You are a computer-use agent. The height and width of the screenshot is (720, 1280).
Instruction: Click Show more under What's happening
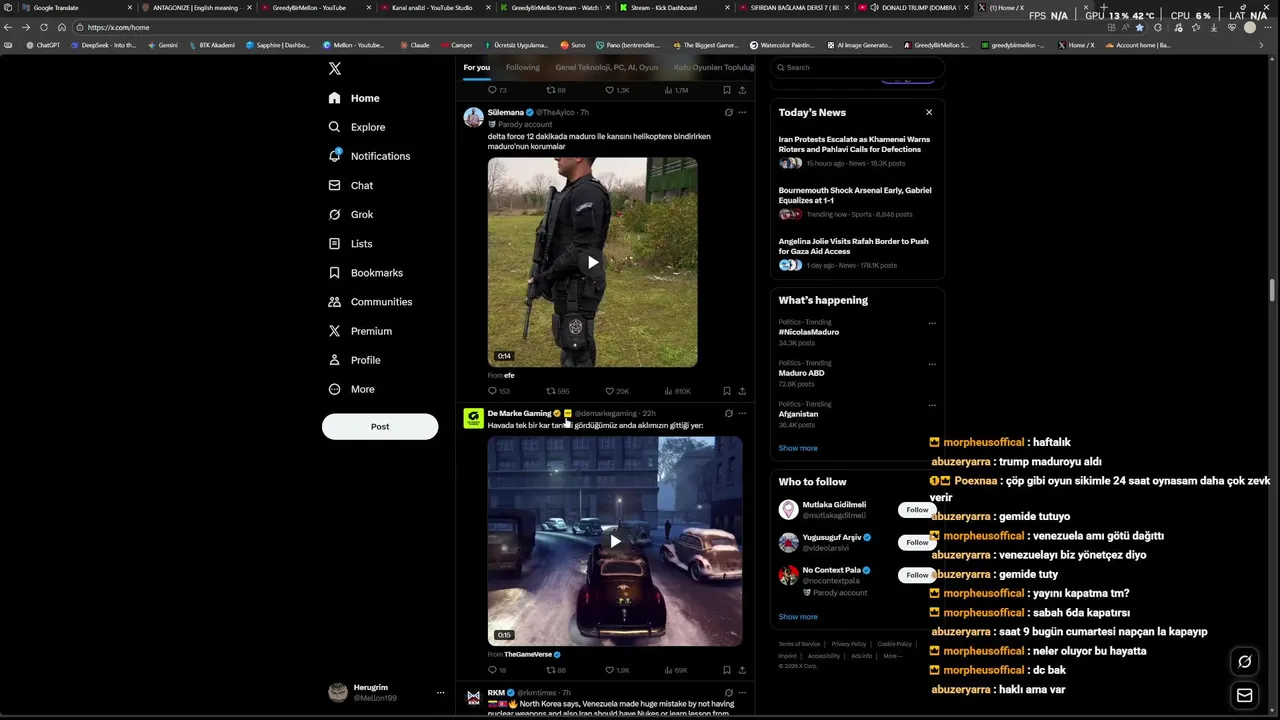798,448
